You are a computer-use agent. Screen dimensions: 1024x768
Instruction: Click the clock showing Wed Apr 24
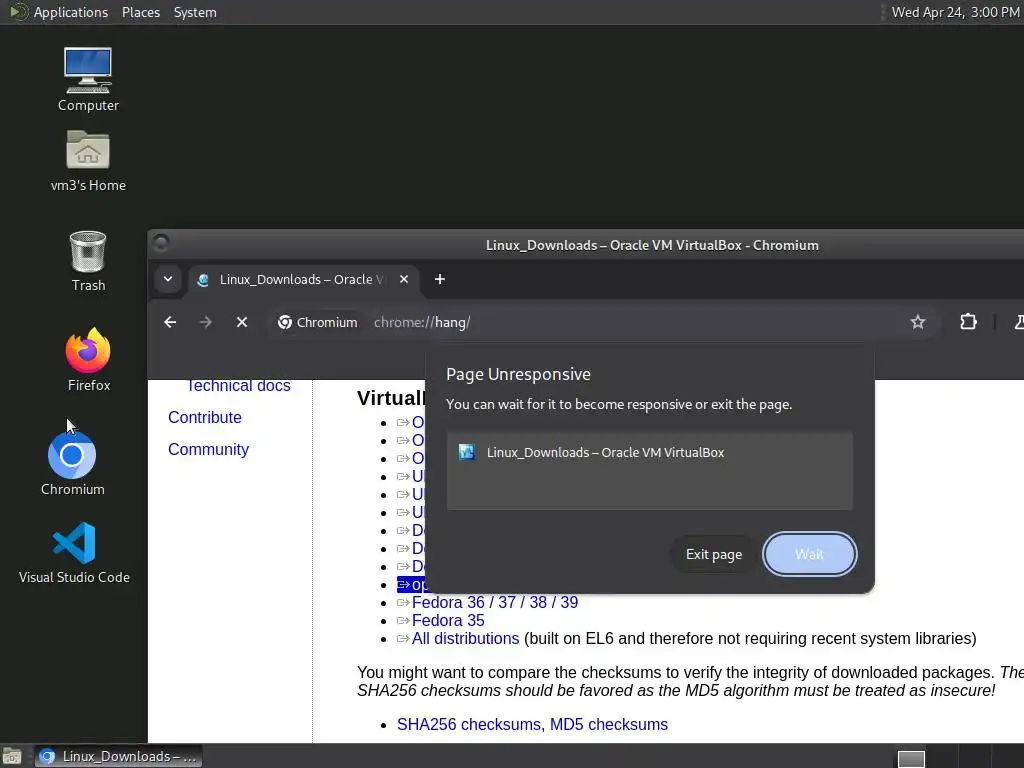pyautogui.click(x=955, y=12)
